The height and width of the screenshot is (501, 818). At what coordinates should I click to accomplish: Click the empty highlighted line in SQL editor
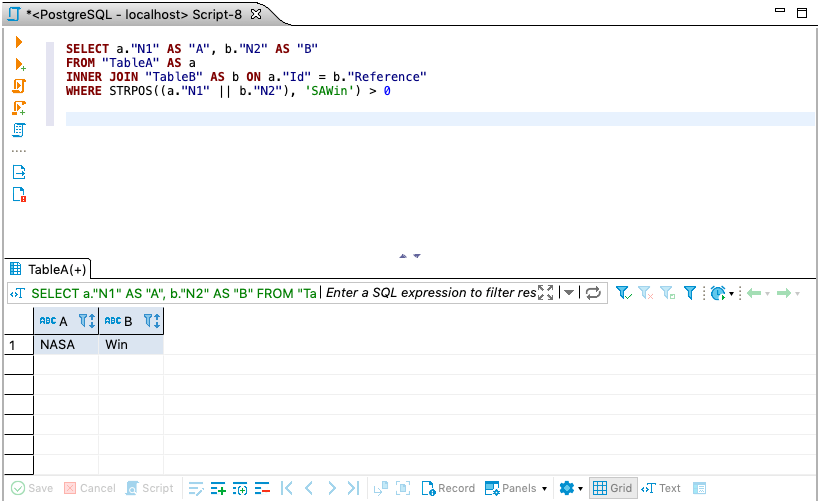tap(440, 119)
